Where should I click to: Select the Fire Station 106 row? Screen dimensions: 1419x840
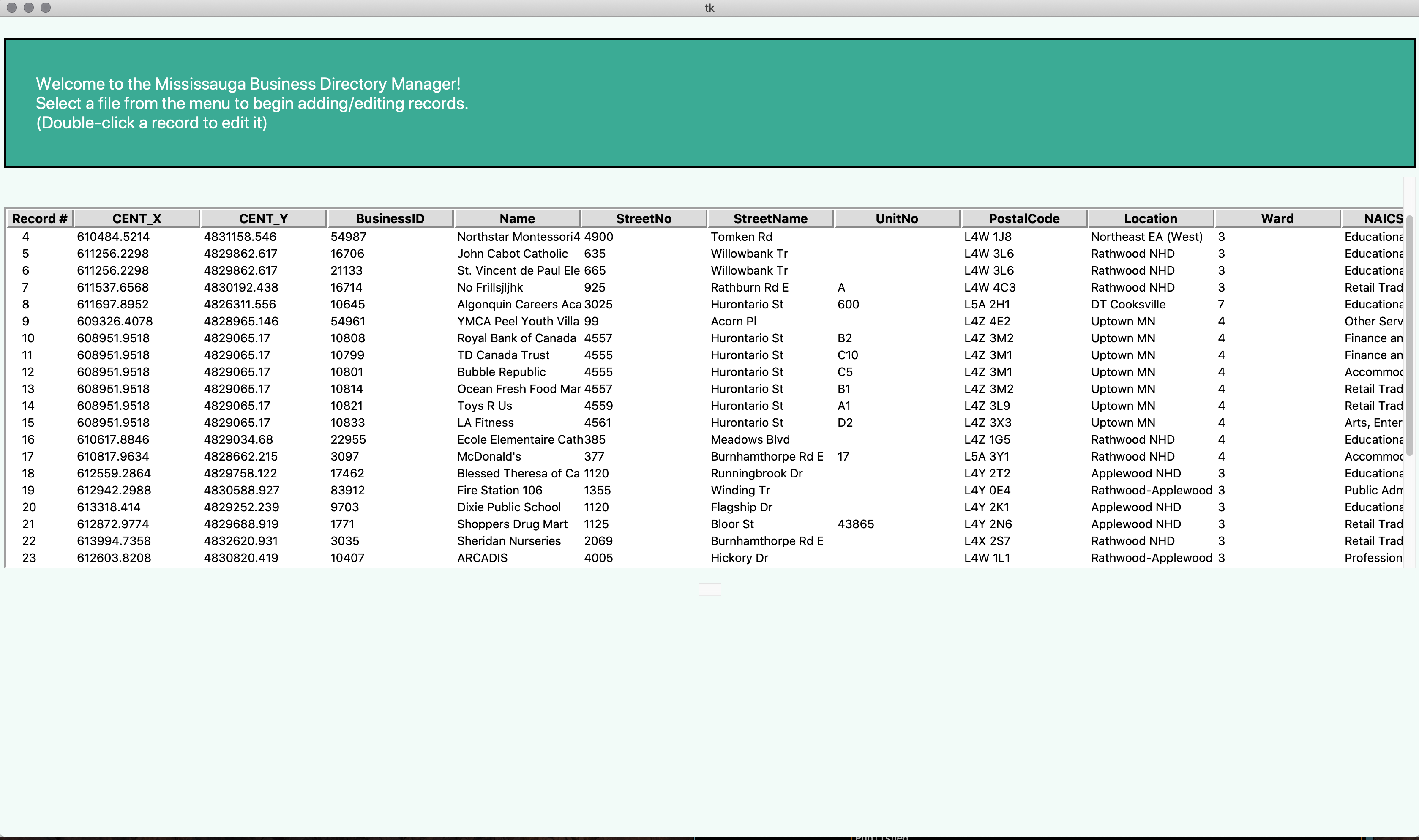click(x=499, y=490)
